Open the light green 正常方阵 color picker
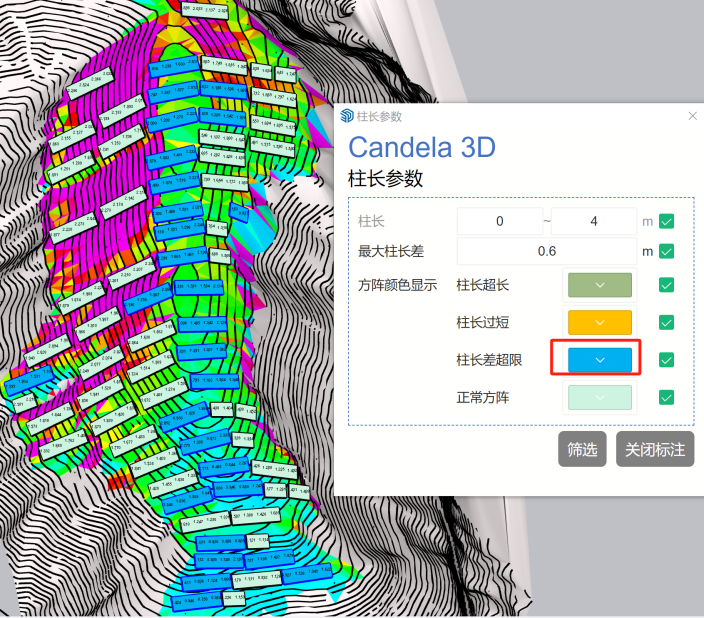Viewport: 704px width, 618px height. pyautogui.click(x=600, y=397)
